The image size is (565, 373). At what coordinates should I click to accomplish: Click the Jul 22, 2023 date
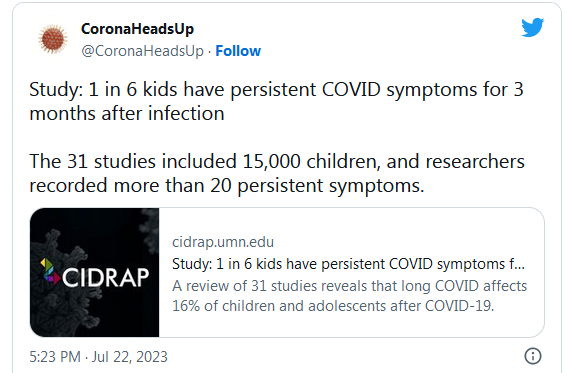point(130,357)
